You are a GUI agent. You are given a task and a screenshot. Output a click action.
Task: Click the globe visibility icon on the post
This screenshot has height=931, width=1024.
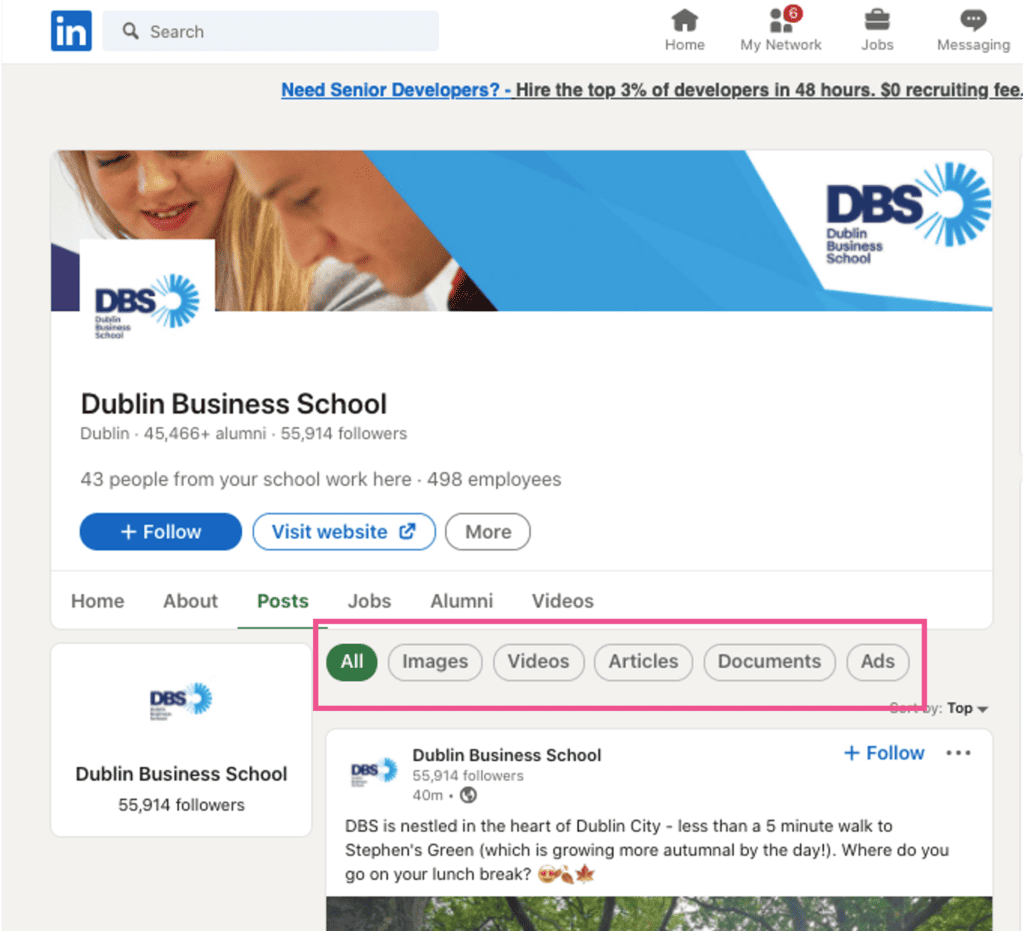(468, 795)
